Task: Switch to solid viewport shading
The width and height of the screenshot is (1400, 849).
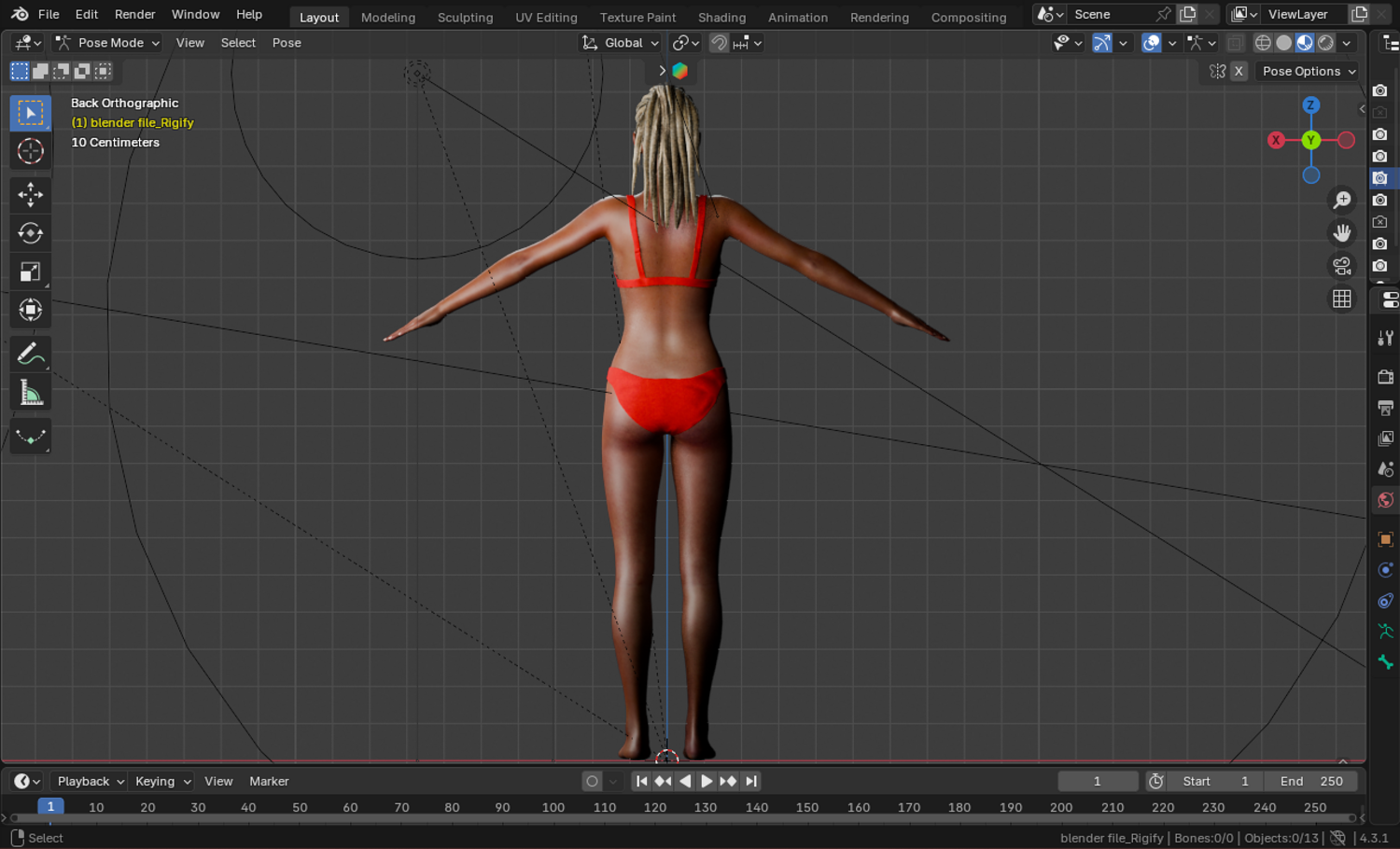Action: [1284, 43]
